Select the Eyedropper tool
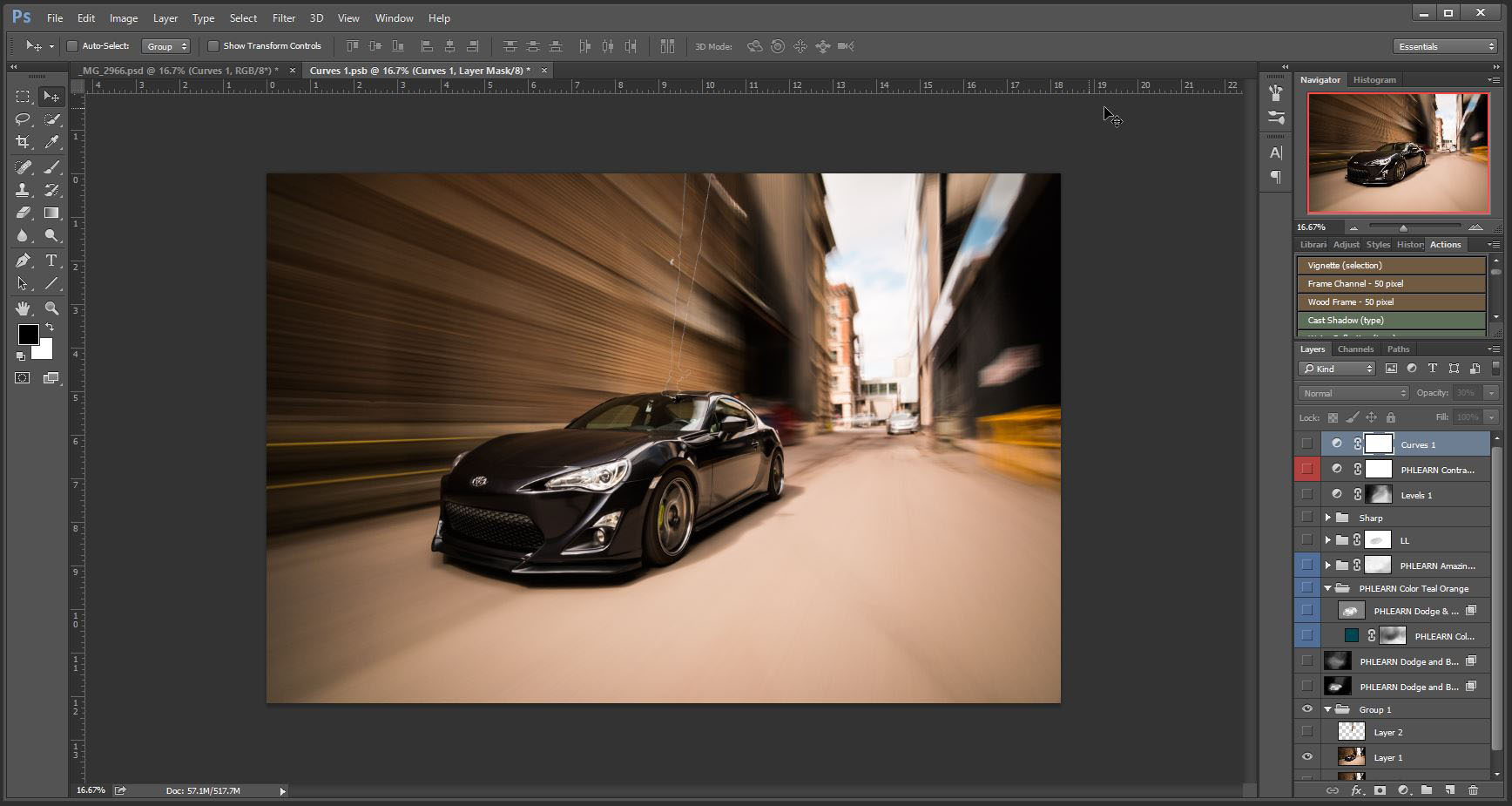 [52, 142]
